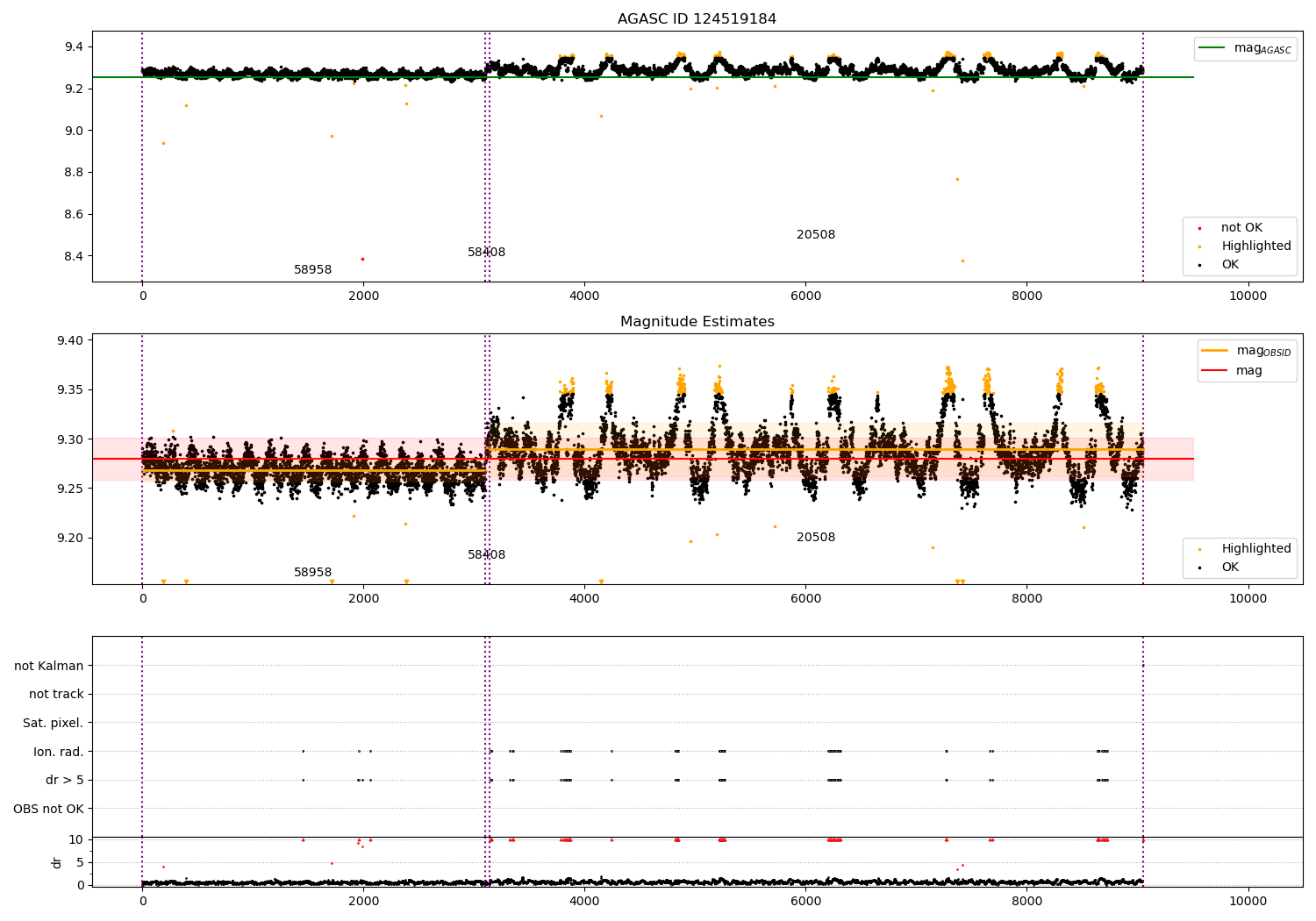Click the 'not Kalman' row label
The width and height of the screenshot is (1316, 921).
point(49,666)
